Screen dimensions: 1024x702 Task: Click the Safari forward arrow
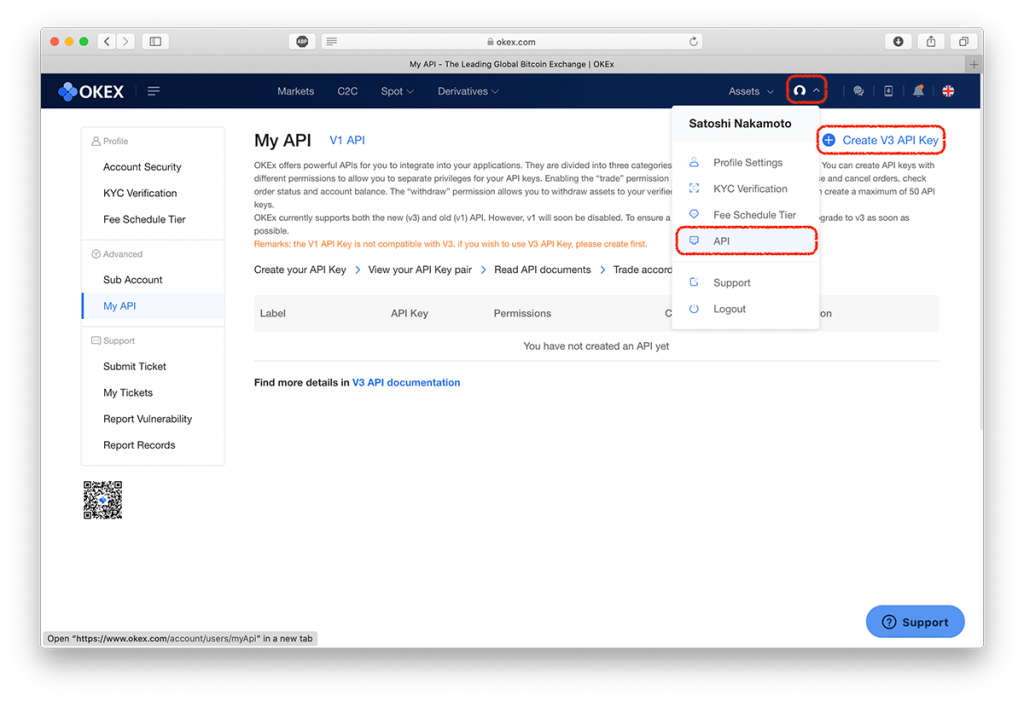126,42
